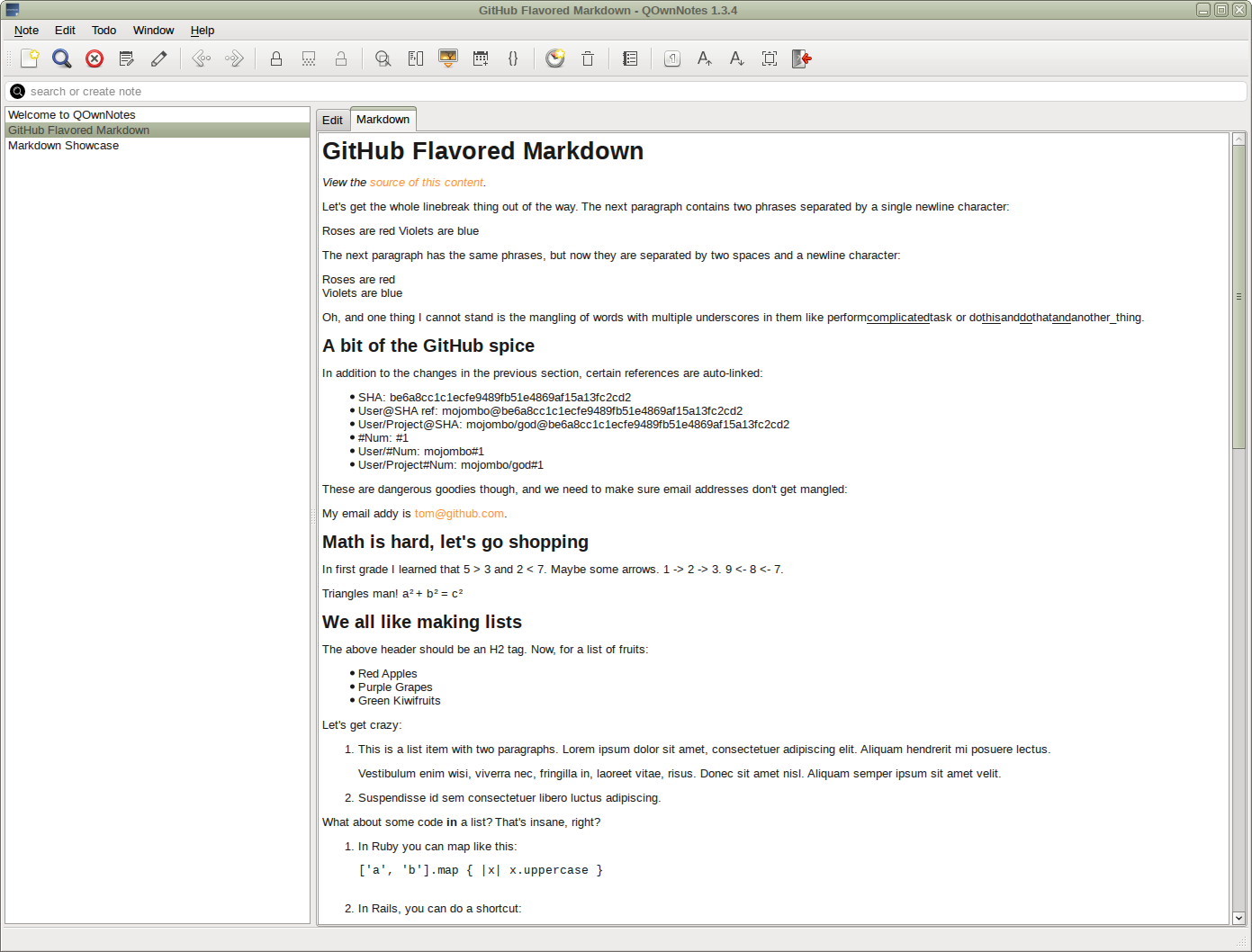Click the splitter handle between note list and preview
This screenshot has width=1252, height=952.
[313, 516]
